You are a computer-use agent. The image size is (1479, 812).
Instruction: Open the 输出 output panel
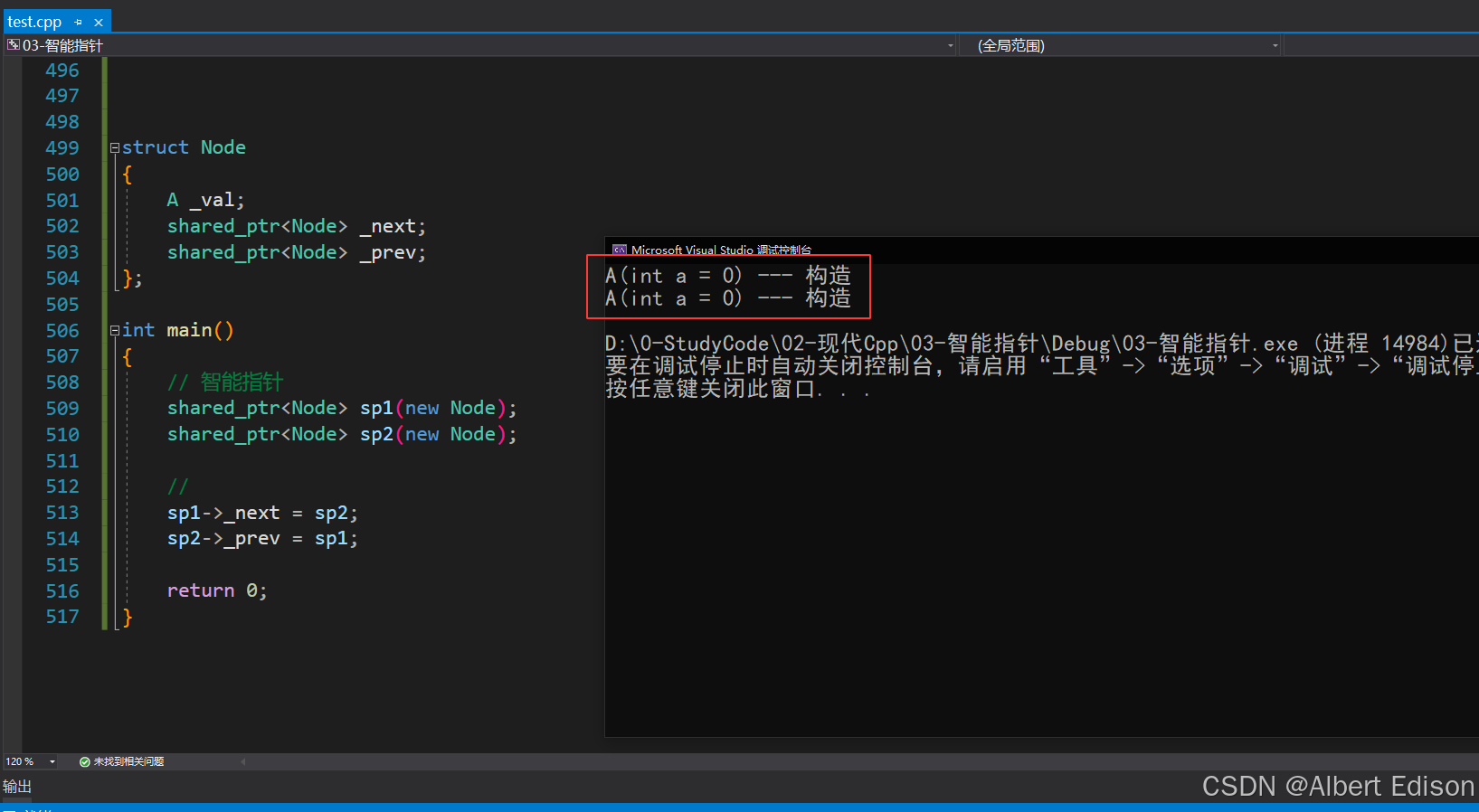click(x=17, y=787)
